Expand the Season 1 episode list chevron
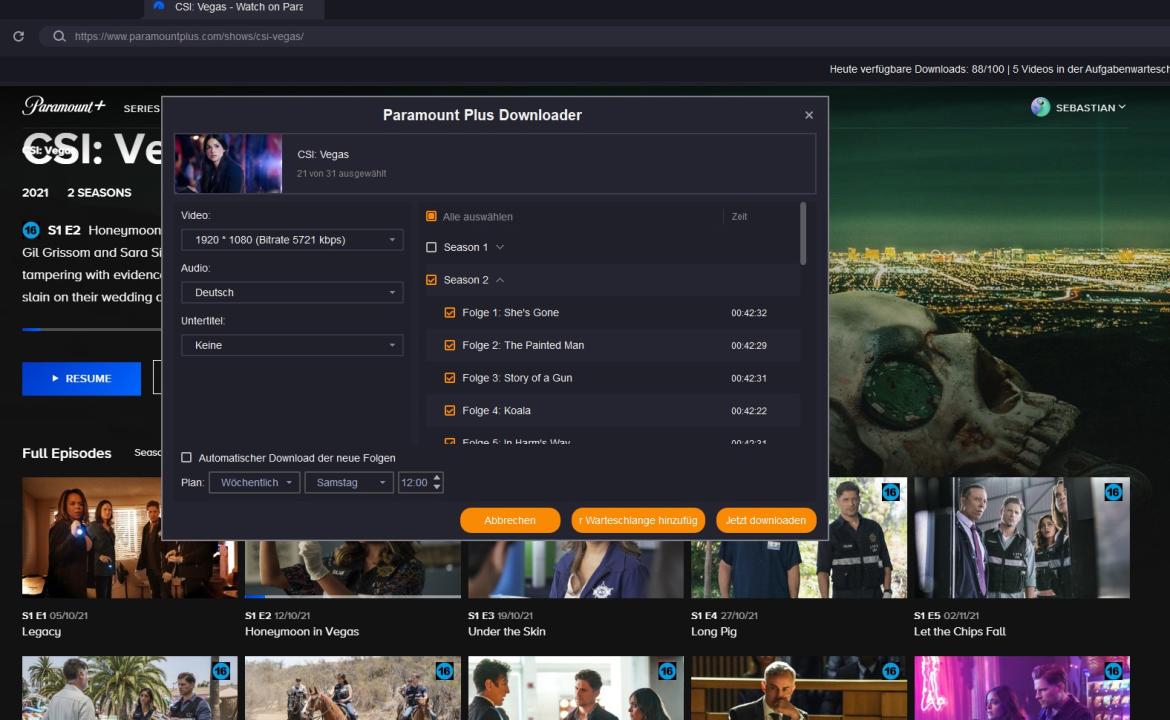1170x720 pixels. point(500,247)
